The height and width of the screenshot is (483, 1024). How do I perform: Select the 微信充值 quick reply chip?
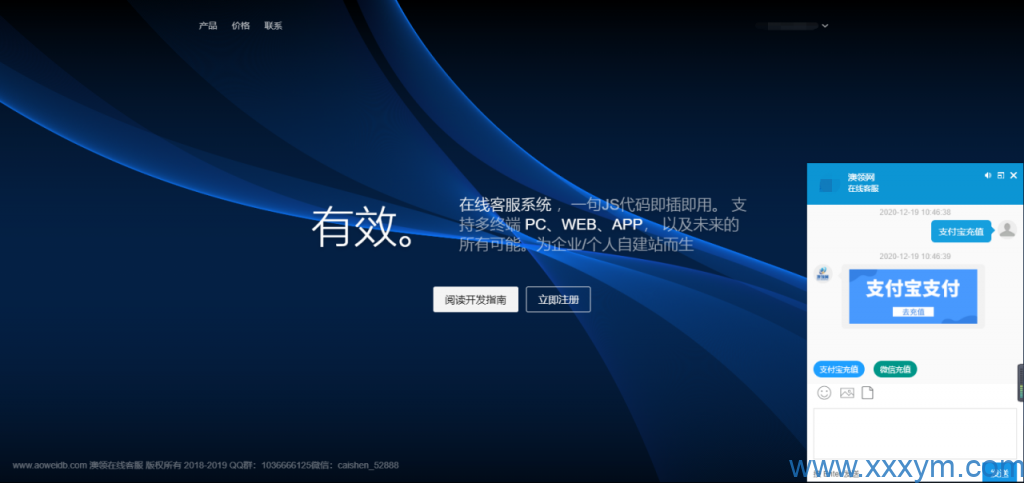(895, 369)
